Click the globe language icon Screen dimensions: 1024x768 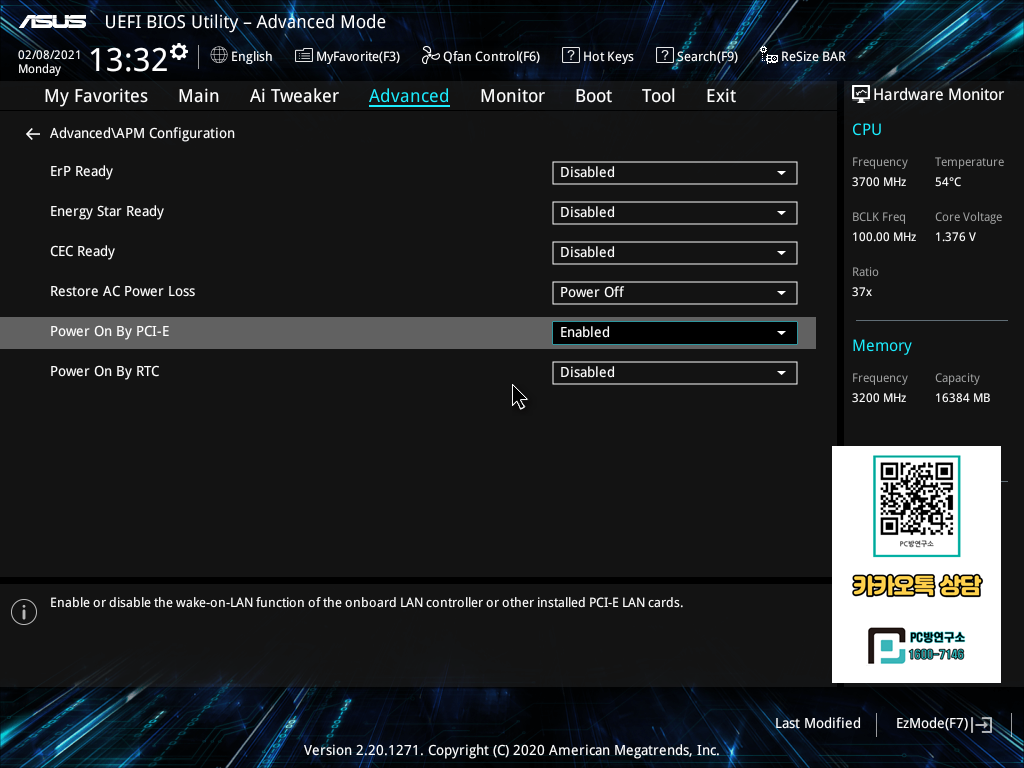[219, 56]
